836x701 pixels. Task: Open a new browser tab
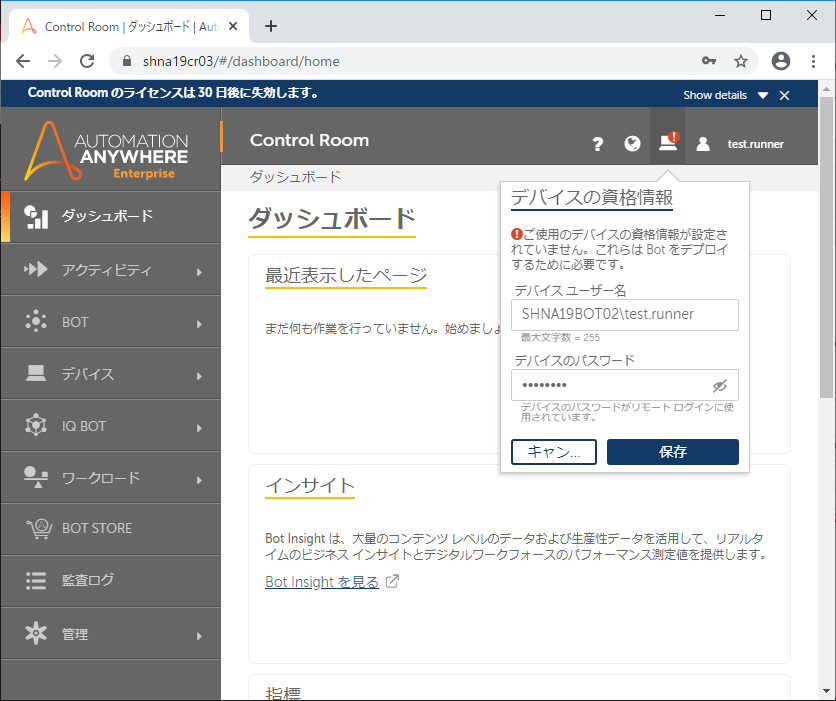(x=271, y=26)
